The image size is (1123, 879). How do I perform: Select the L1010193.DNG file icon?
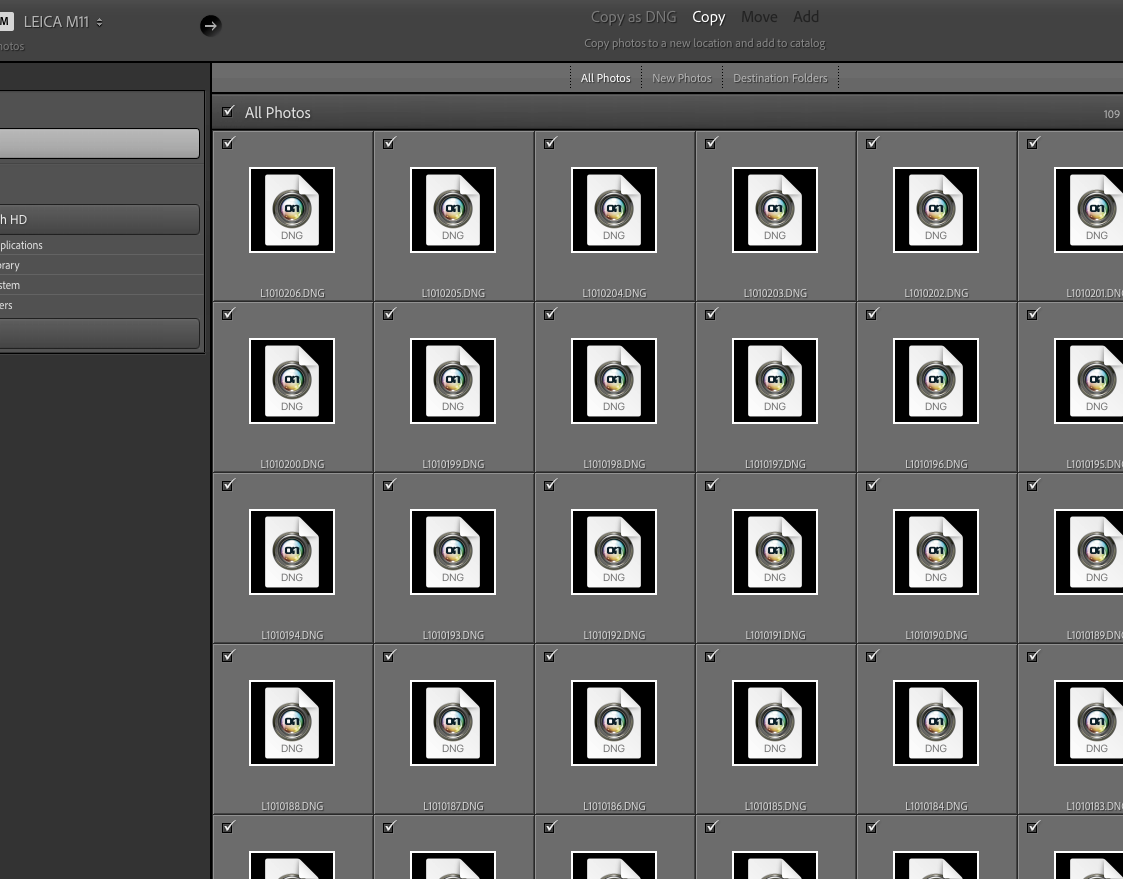(453, 552)
